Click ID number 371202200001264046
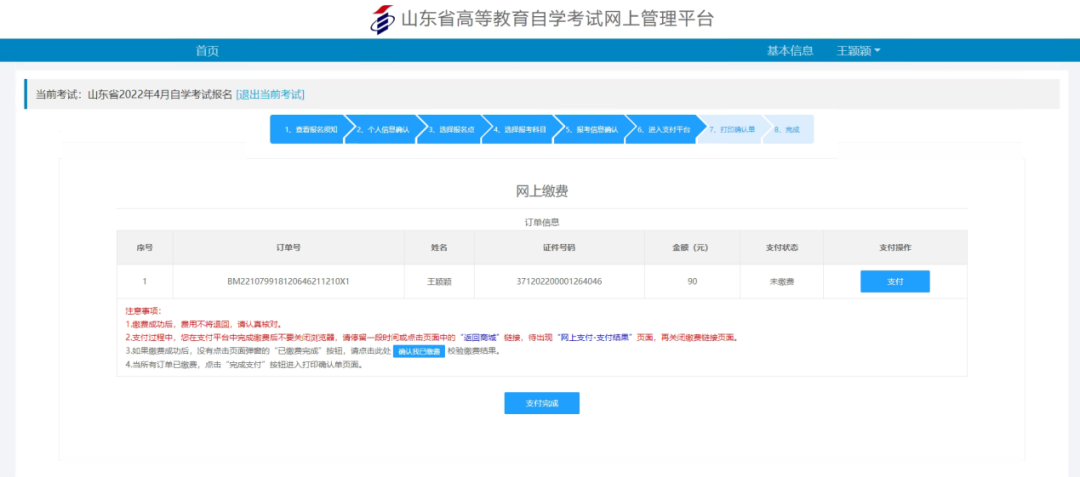This screenshot has height=477, width=1080. [x=559, y=282]
